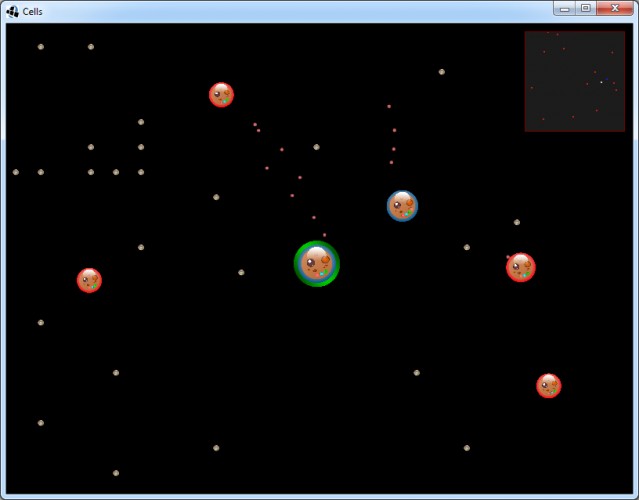Click the red cell right of the blue cell
The height and width of the screenshot is (500, 639).
click(521, 267)
